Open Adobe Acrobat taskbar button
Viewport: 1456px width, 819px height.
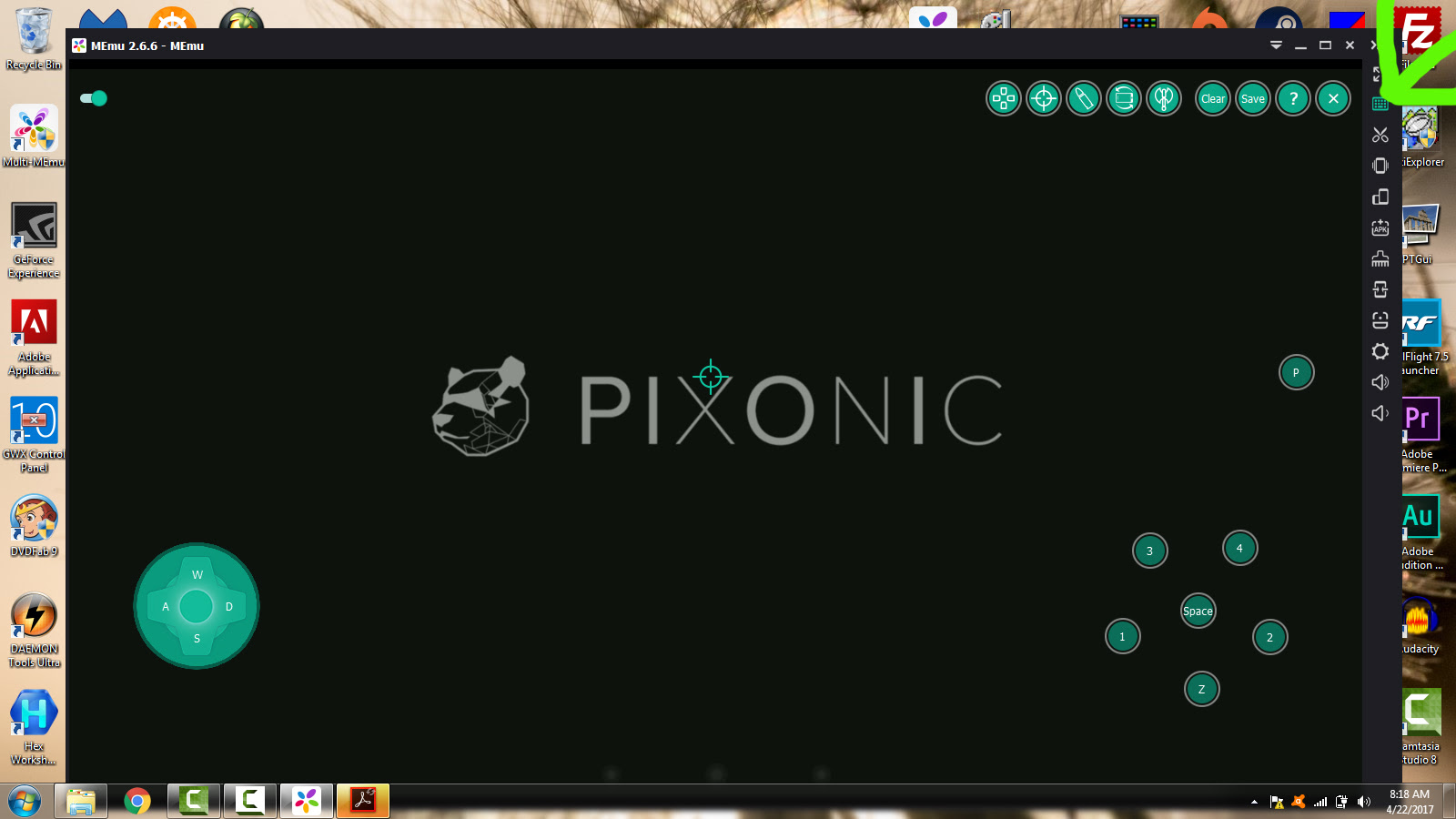(x=363, y=801)
